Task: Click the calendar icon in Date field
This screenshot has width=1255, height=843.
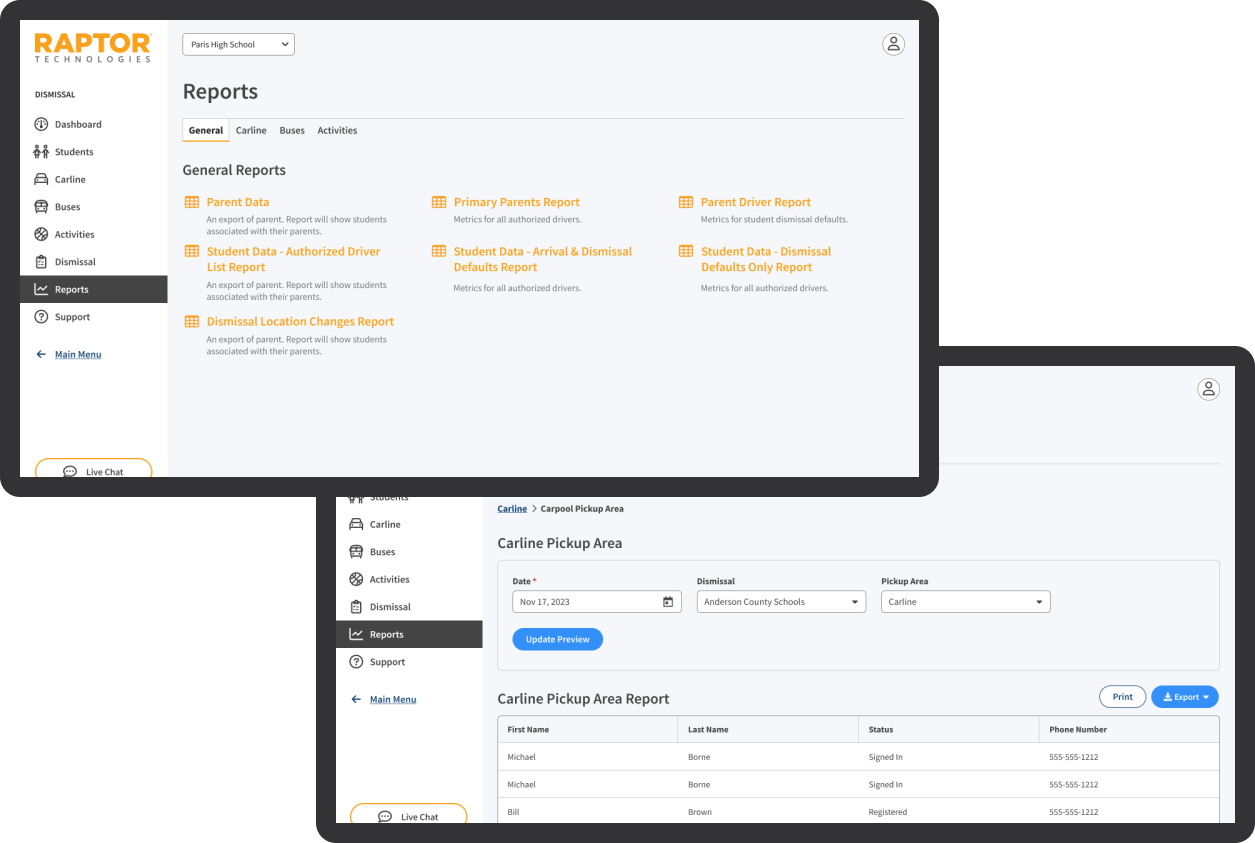Action: point(668,602)
